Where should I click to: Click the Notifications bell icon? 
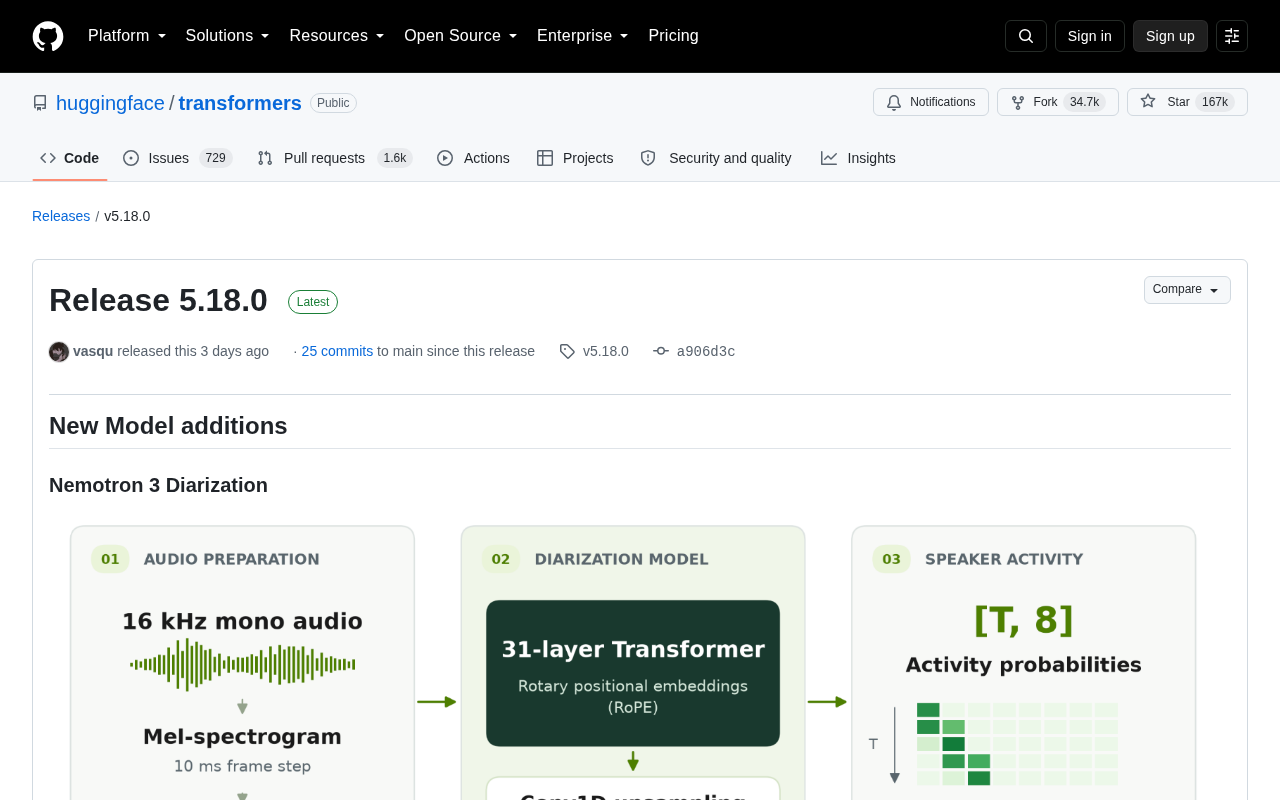(x=894, y=102)
